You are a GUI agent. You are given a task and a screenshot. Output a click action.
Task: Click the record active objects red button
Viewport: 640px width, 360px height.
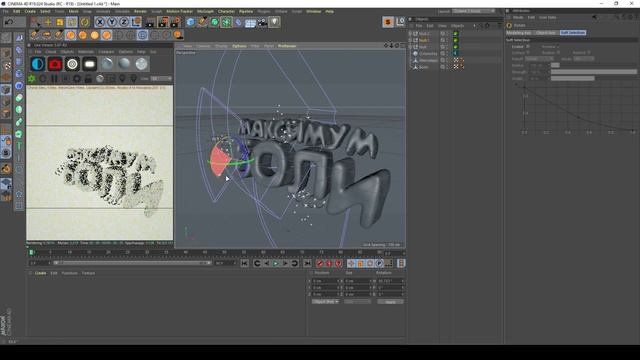(320, 264)
